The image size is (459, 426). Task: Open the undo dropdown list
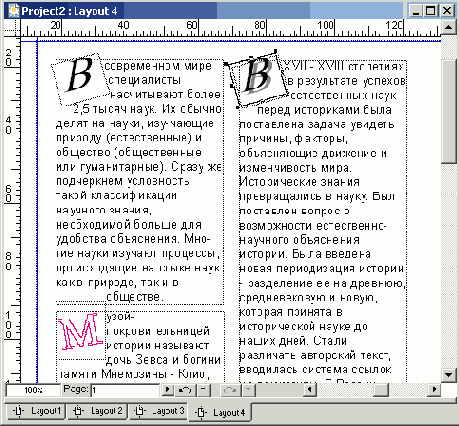pyautogui.click(x=204, y=389)
